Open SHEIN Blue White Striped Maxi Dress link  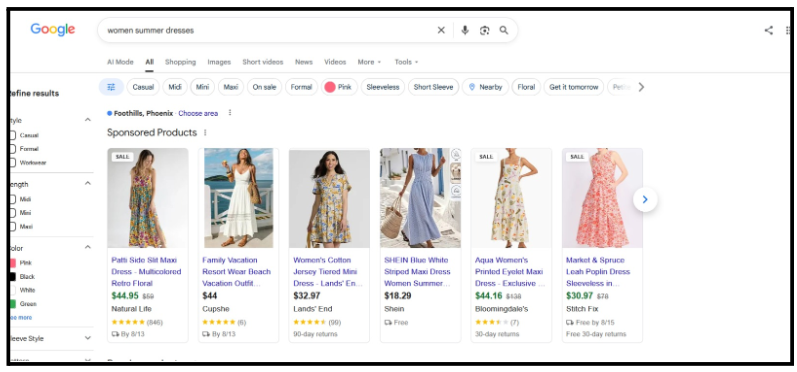(x=417, y=271)
